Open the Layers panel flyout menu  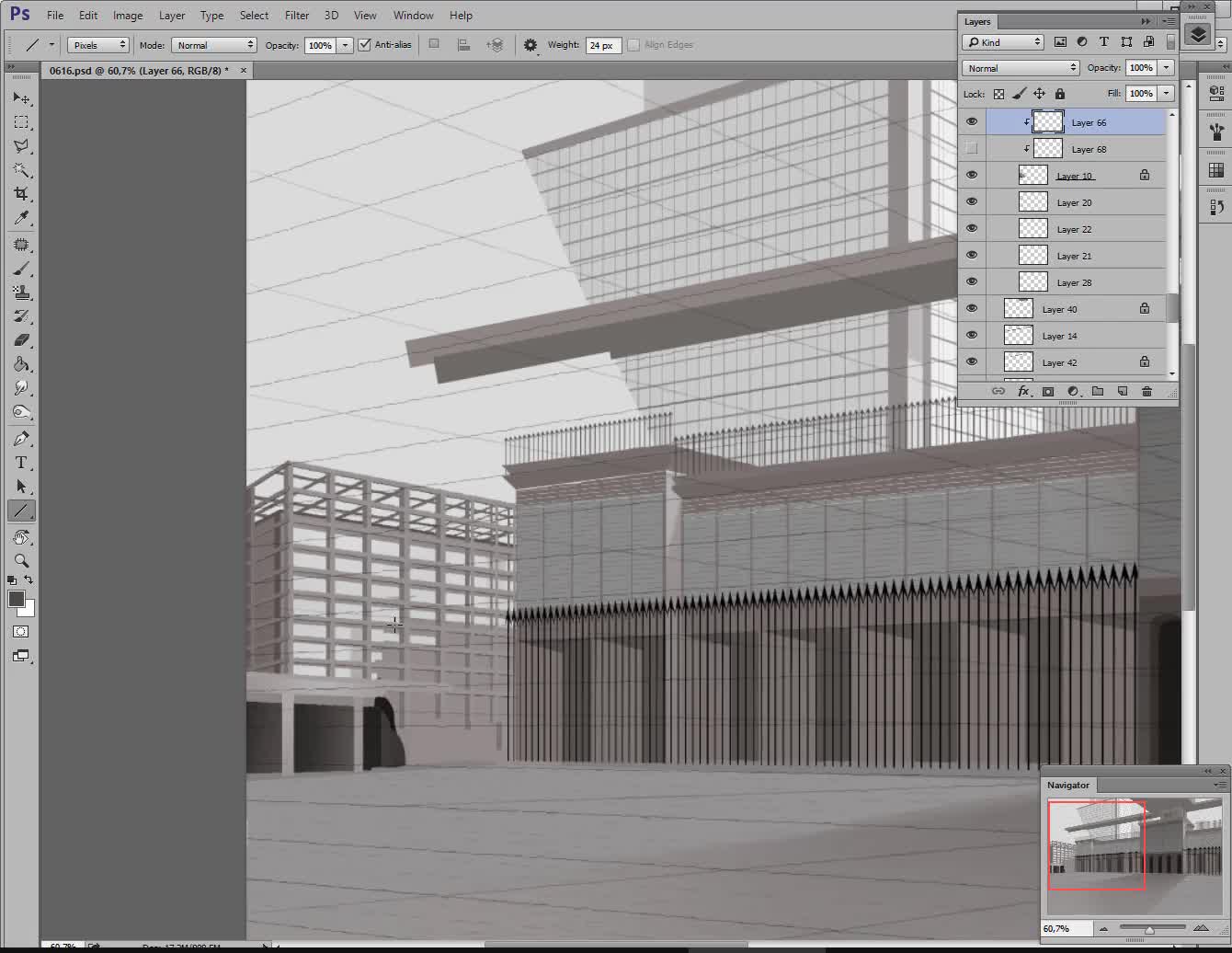1168,20
